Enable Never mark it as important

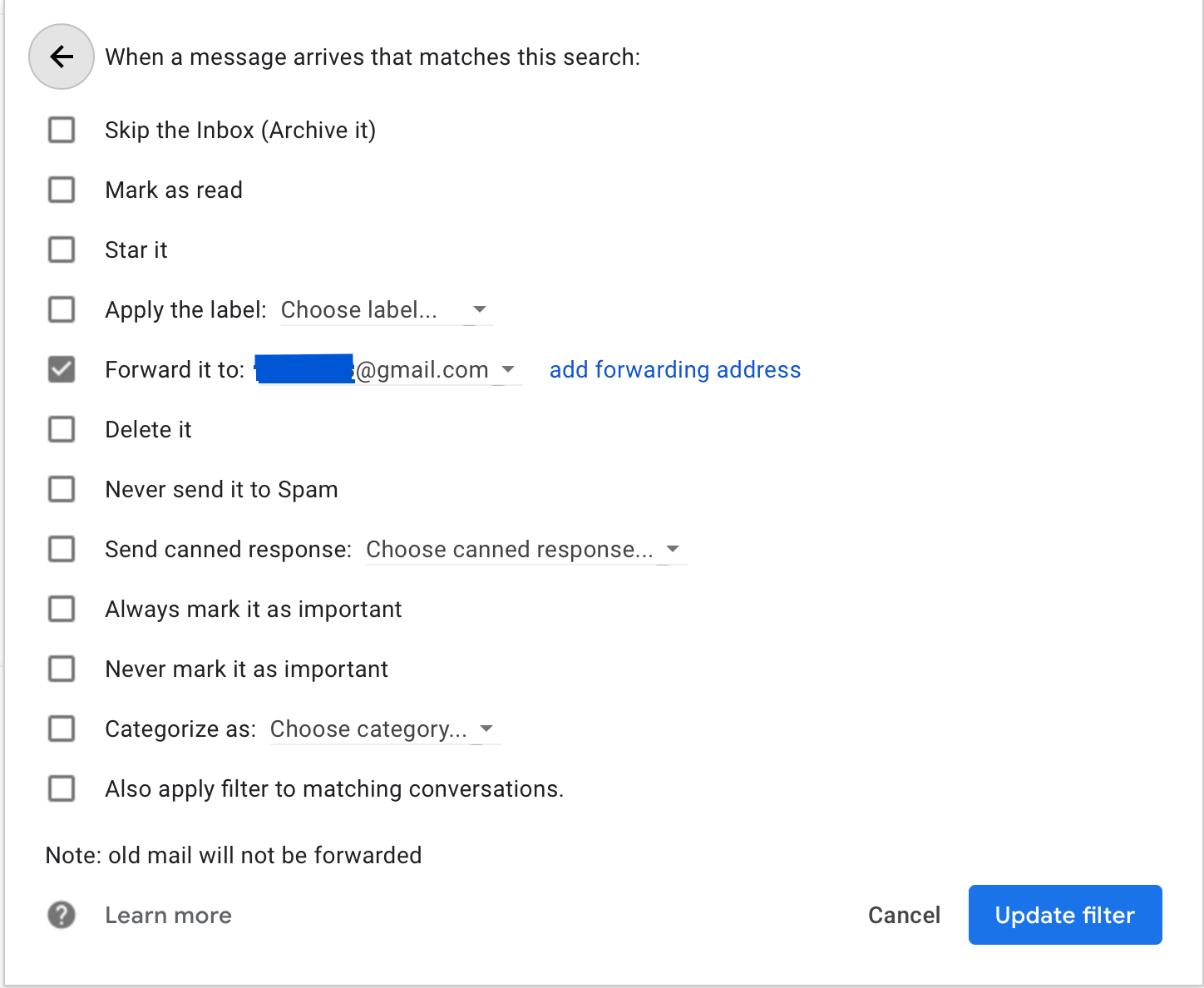[61, 669]
